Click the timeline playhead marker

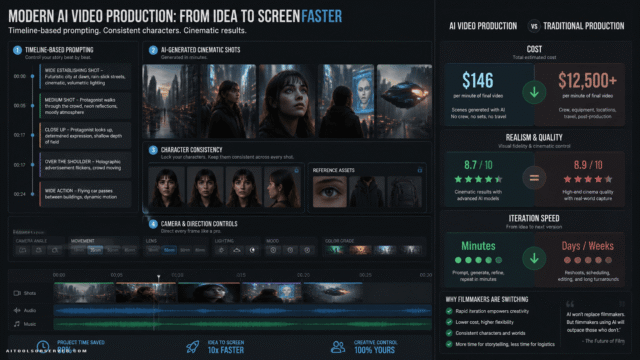(x=158, y=278)
